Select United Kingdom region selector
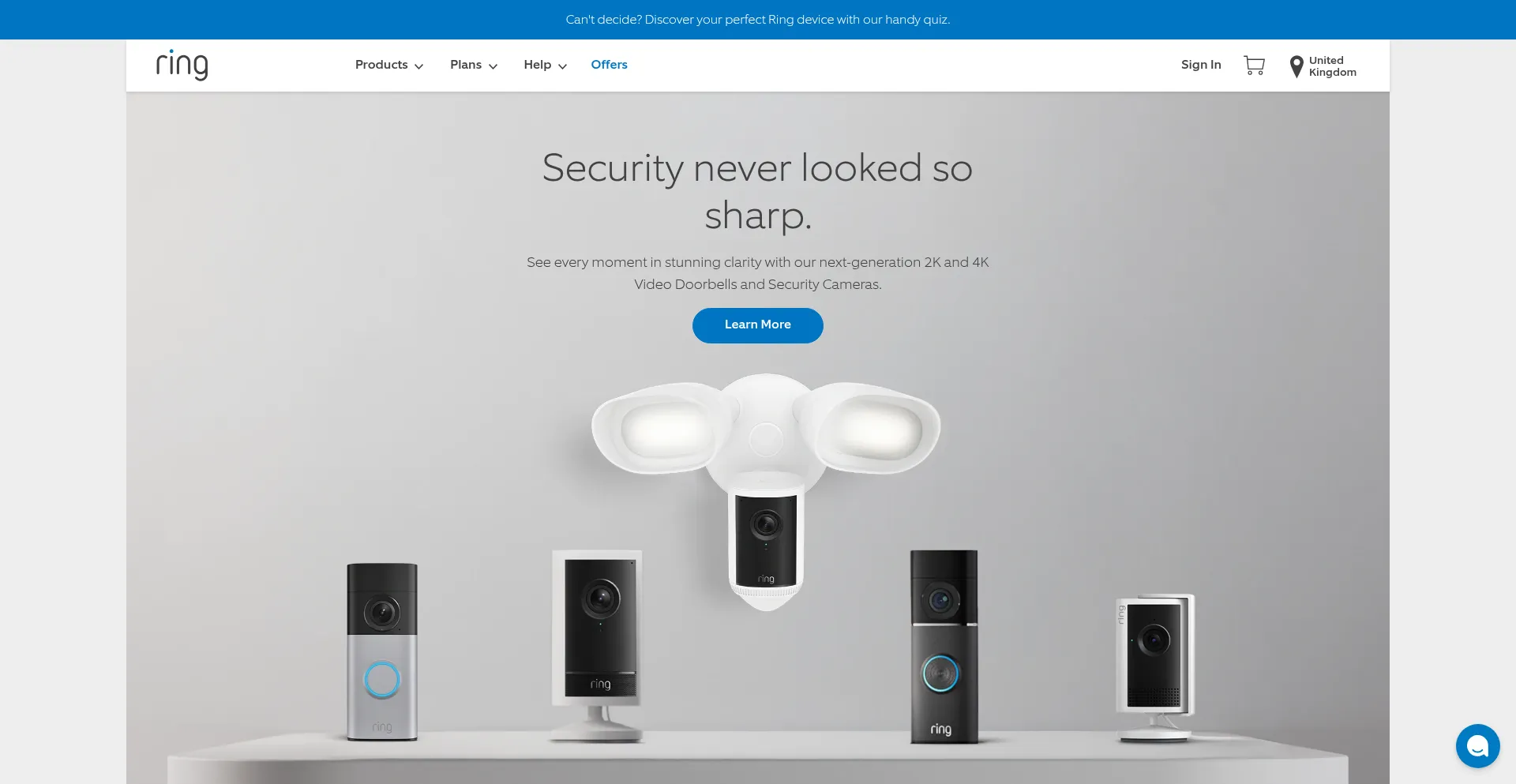 1333,66
